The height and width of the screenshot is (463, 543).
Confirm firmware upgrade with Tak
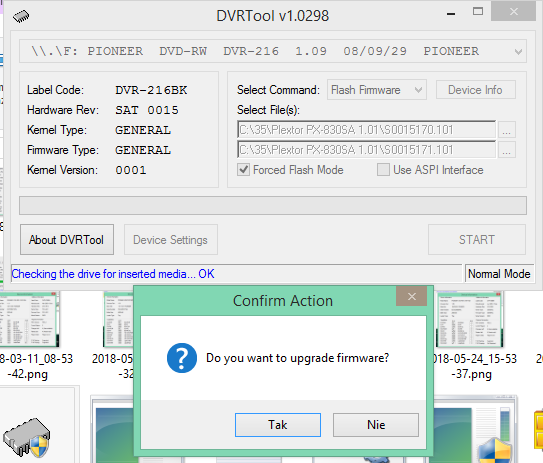pyautogui.click(x=278, y=425)
